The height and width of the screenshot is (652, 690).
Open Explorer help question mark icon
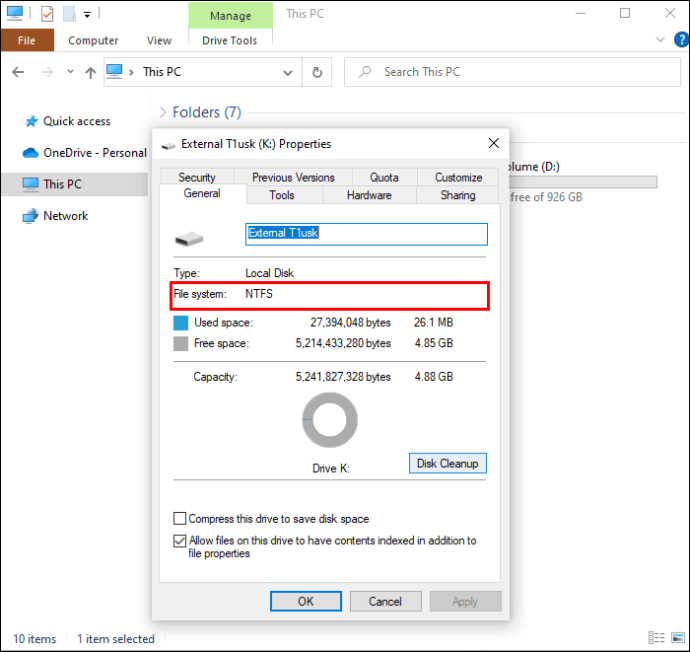click(681, 40)
